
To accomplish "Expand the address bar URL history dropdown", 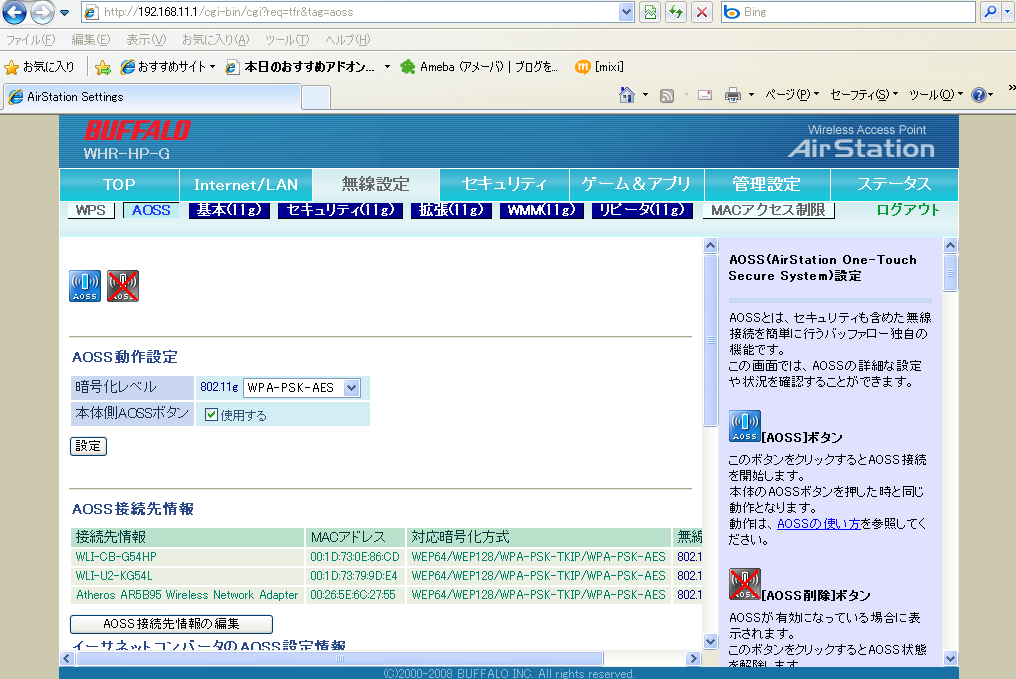I will point(626,12).
